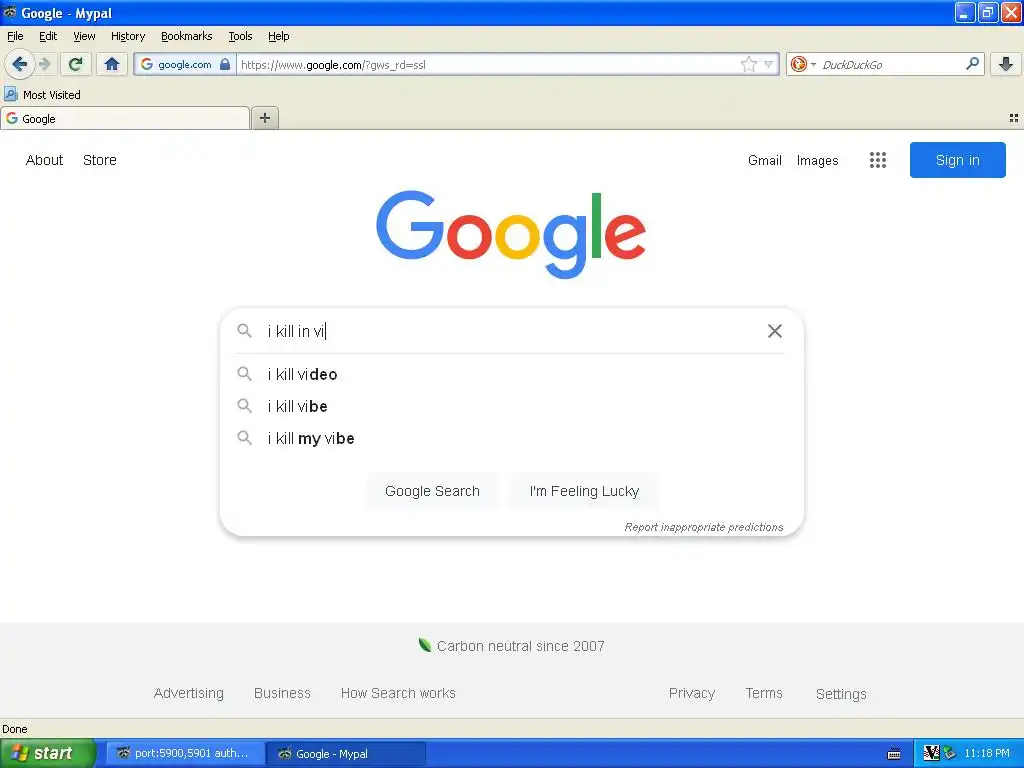The image size is (1024, 768).
Task: Open the Business footer link
Action: [282, 693]
